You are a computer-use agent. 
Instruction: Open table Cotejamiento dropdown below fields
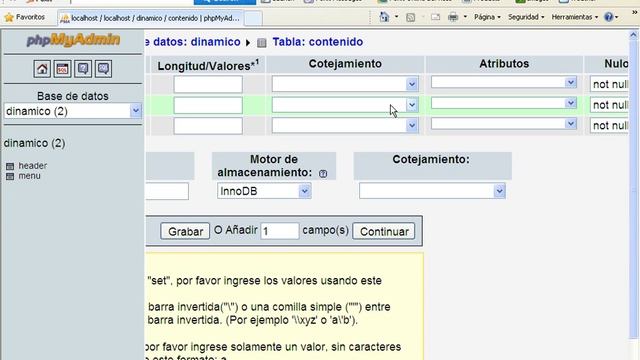coord(432,191)
